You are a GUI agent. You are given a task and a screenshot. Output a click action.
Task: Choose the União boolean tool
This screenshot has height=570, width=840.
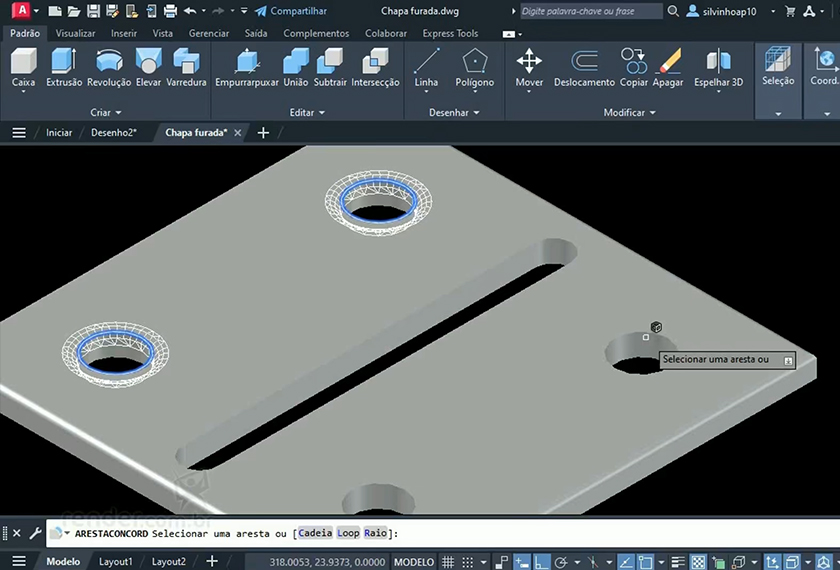tap(295, 62)
